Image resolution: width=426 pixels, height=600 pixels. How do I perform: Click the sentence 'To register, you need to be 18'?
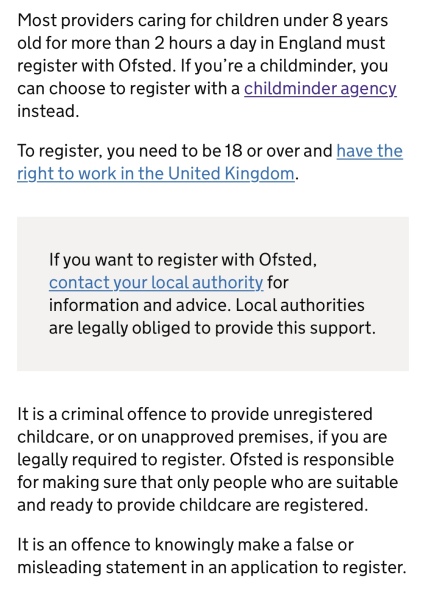[x=210, y=162]
